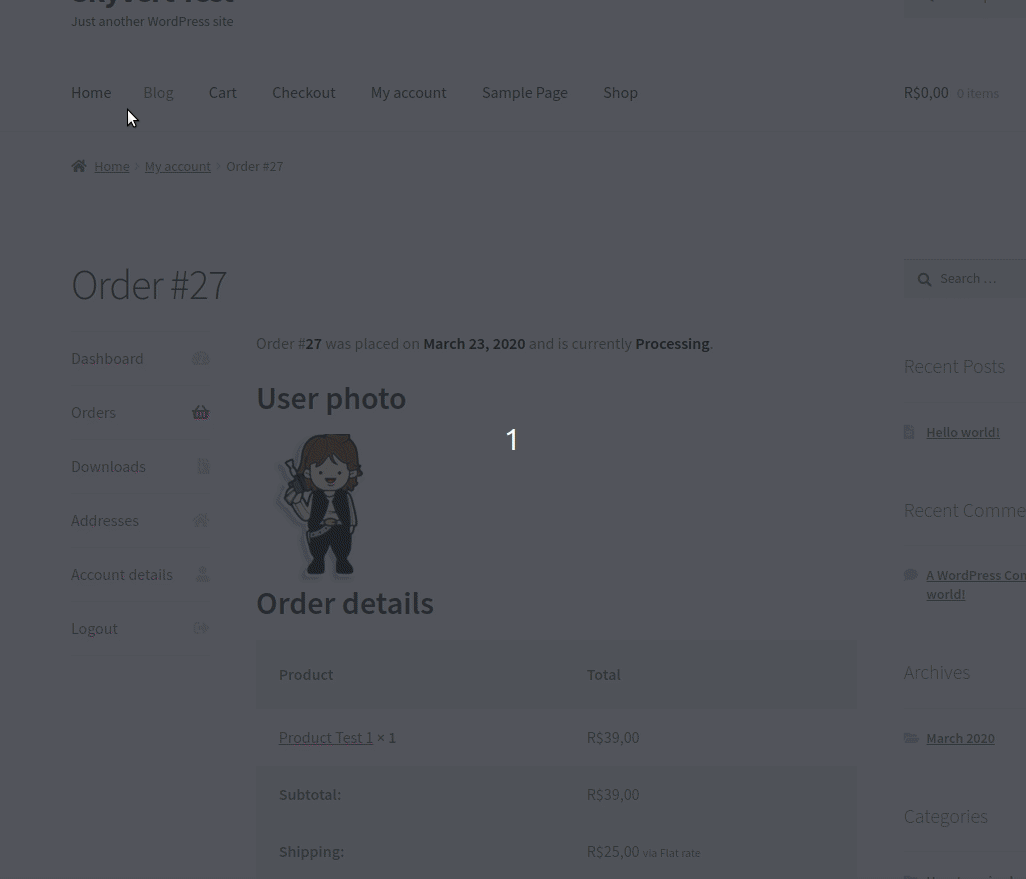The image size is (1026, 879).
Task: Go to the Shop menu item
Action: (620, 93)
